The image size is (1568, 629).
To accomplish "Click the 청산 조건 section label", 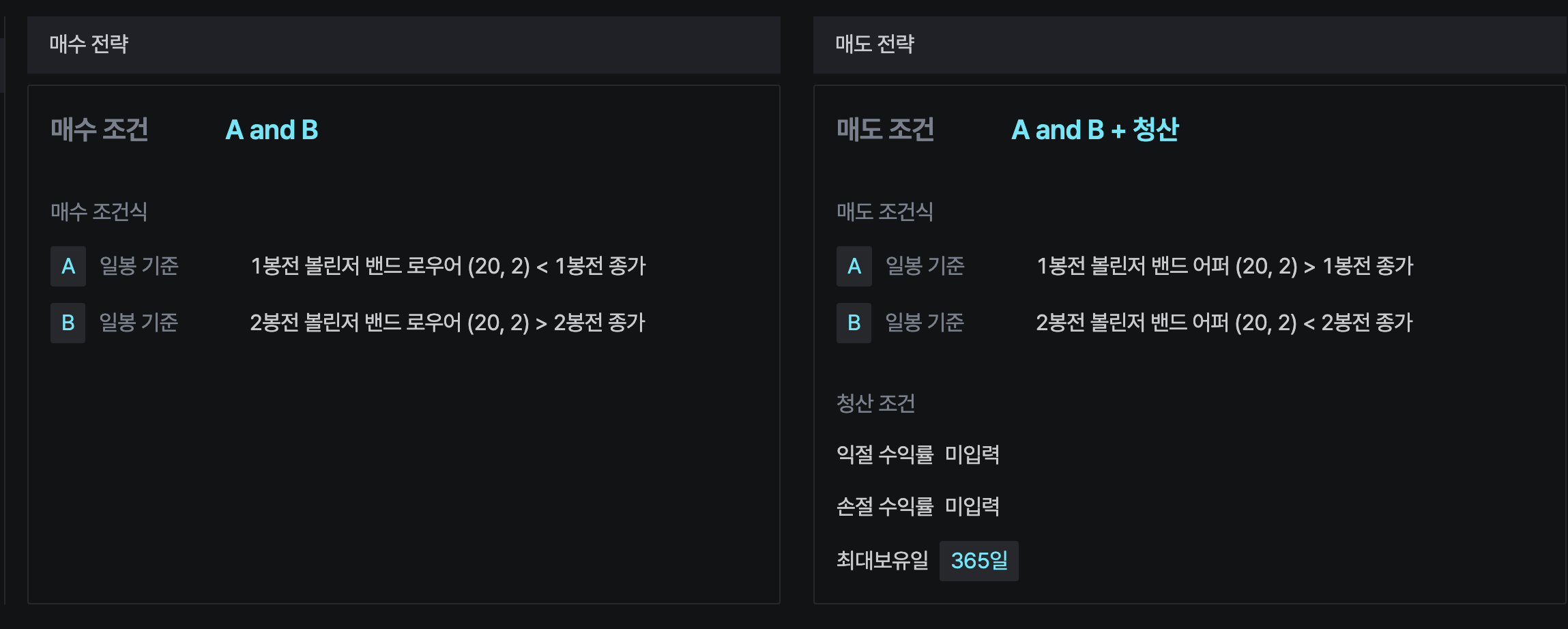I will coord(875,403).
